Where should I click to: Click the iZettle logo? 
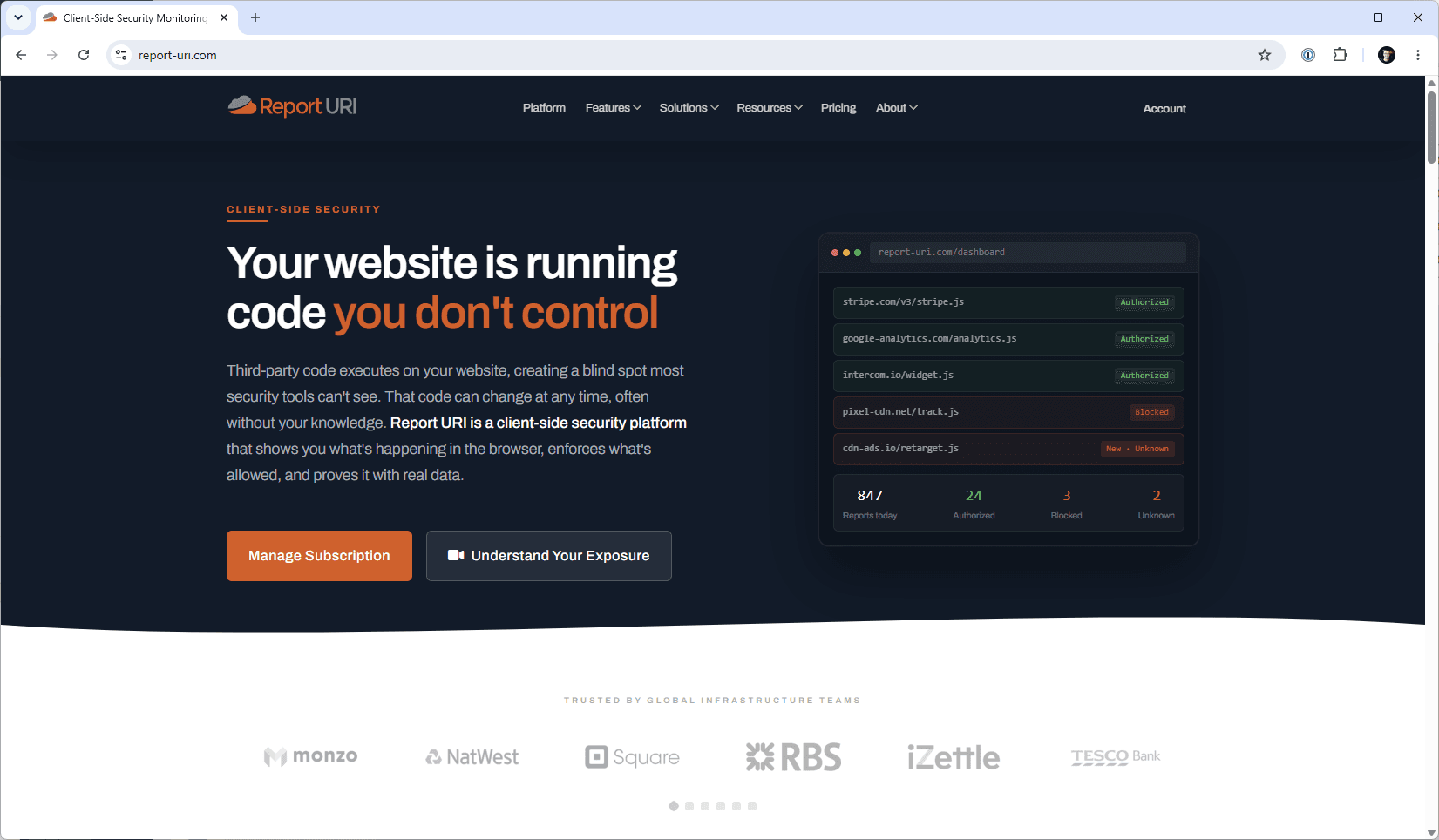[x=954, y=757]
